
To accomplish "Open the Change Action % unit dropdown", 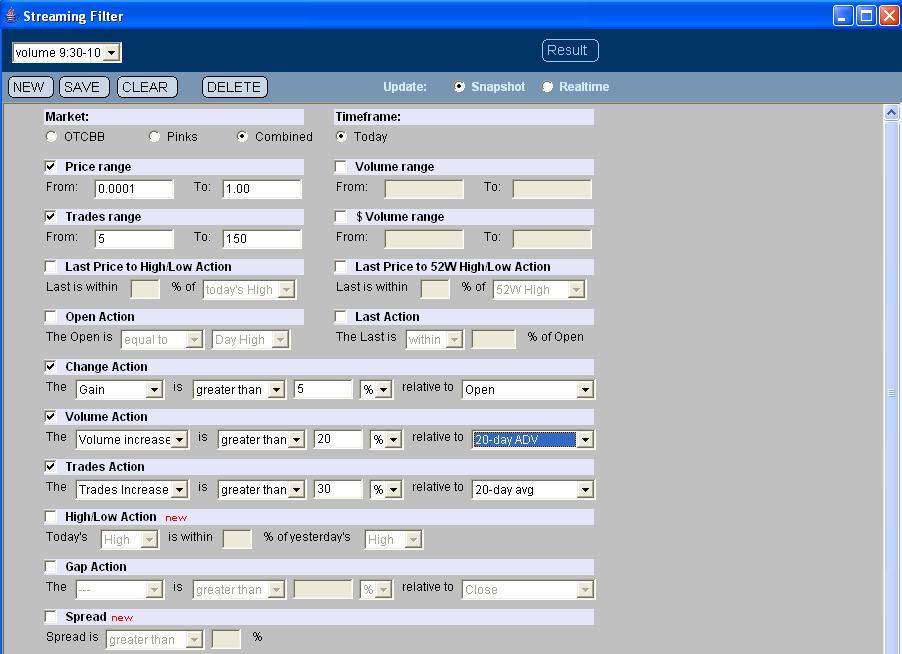I will tap(376, 389).
